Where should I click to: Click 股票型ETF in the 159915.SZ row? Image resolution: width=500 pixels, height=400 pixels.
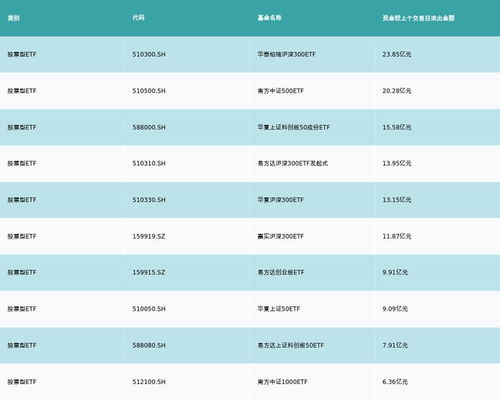[x=22, y=272]
